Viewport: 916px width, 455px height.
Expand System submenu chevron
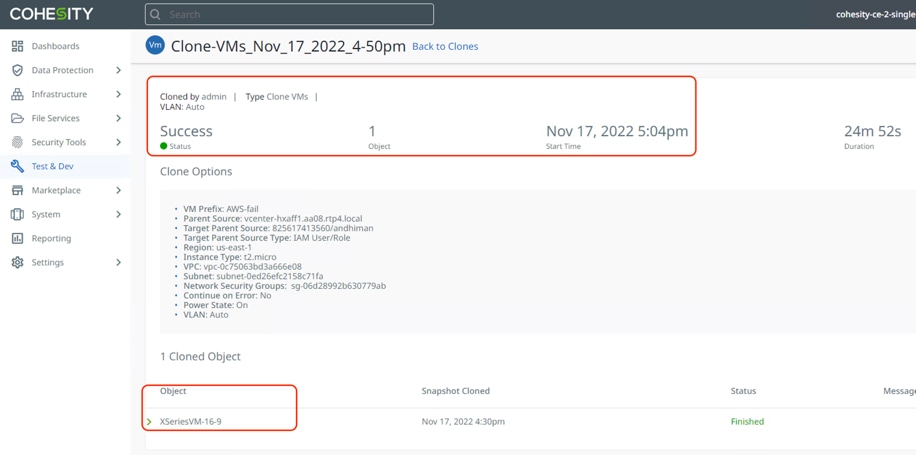click(x=119, y=214)
